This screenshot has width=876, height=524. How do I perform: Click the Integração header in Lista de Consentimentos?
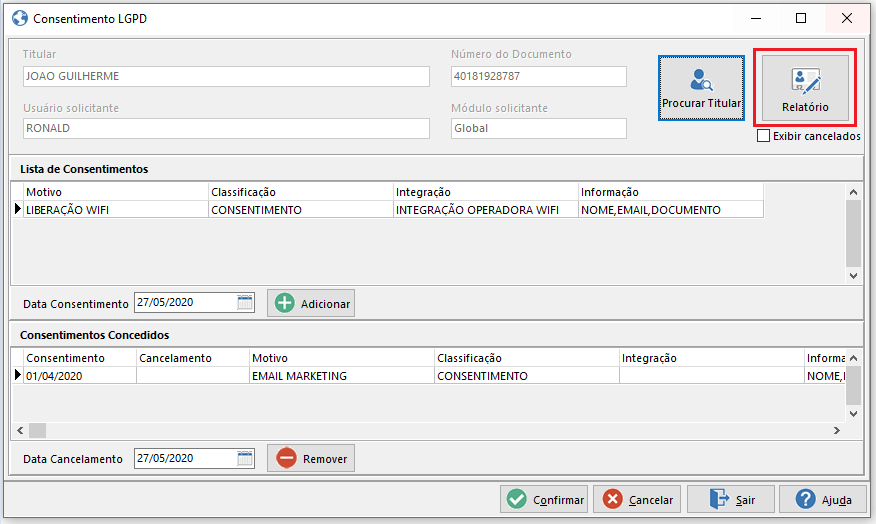click(485, 192)
